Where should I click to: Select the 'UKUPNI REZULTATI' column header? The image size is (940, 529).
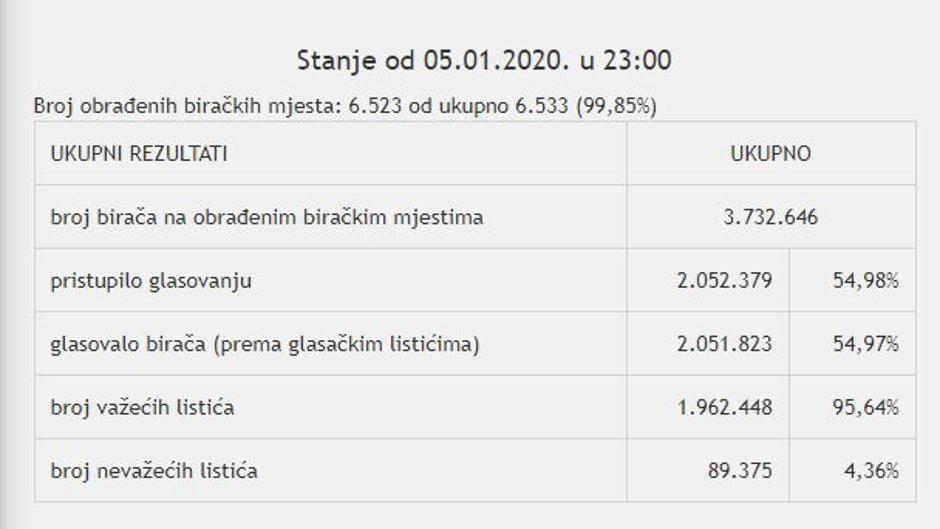click(x=139, y=154)
